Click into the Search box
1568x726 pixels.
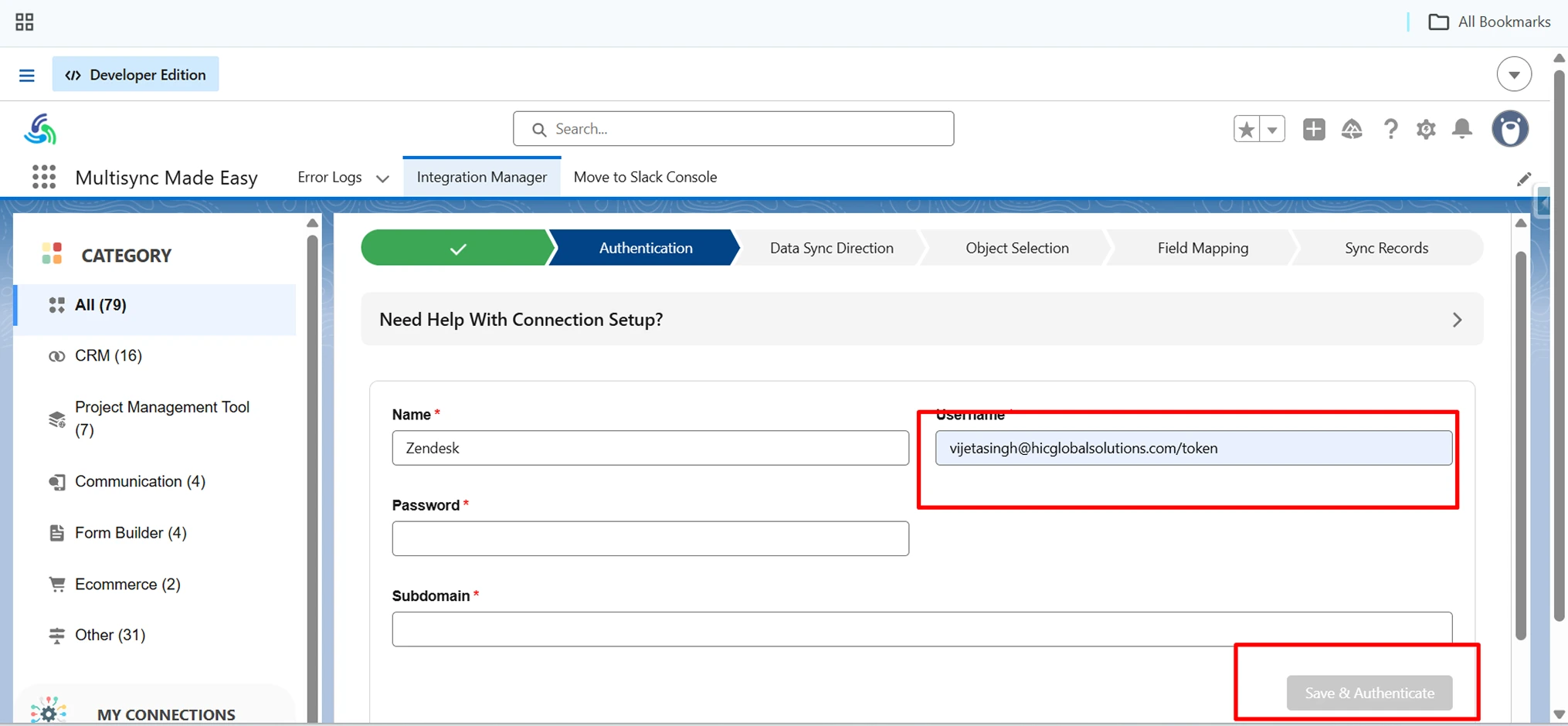733,129
